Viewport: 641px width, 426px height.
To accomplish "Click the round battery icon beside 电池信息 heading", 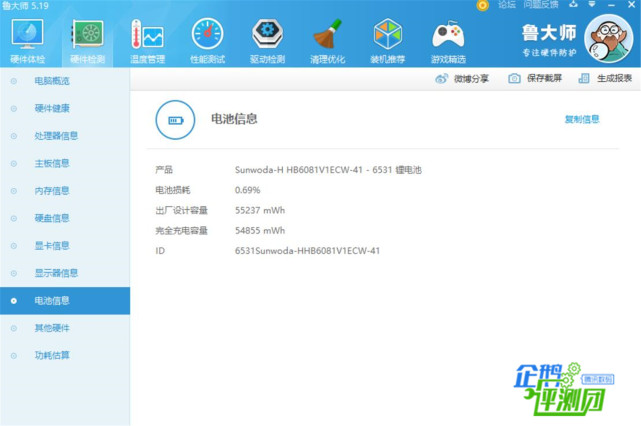I will tap(175, 120).
